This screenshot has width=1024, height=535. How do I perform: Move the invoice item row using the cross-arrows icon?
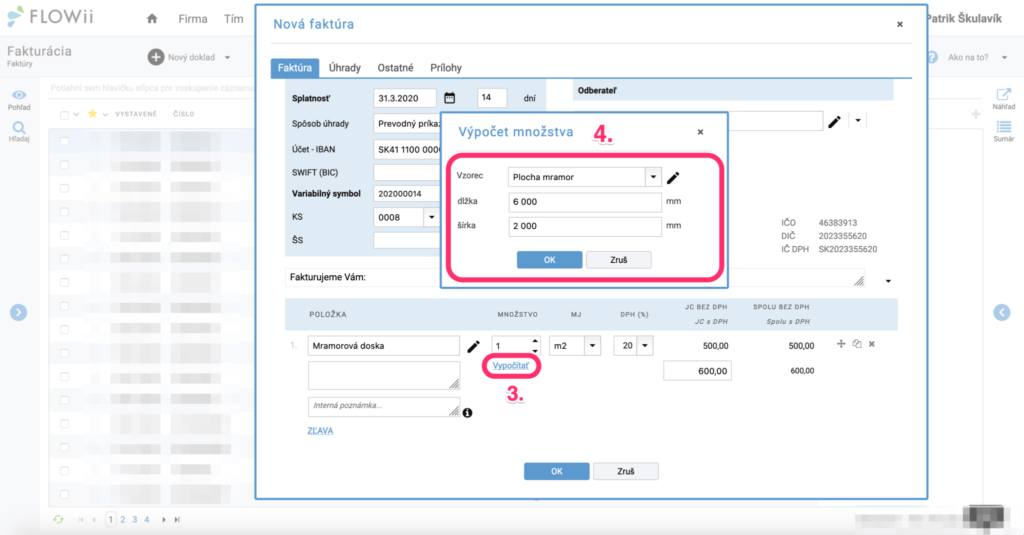pyautogui.click(x=841, y=344)
